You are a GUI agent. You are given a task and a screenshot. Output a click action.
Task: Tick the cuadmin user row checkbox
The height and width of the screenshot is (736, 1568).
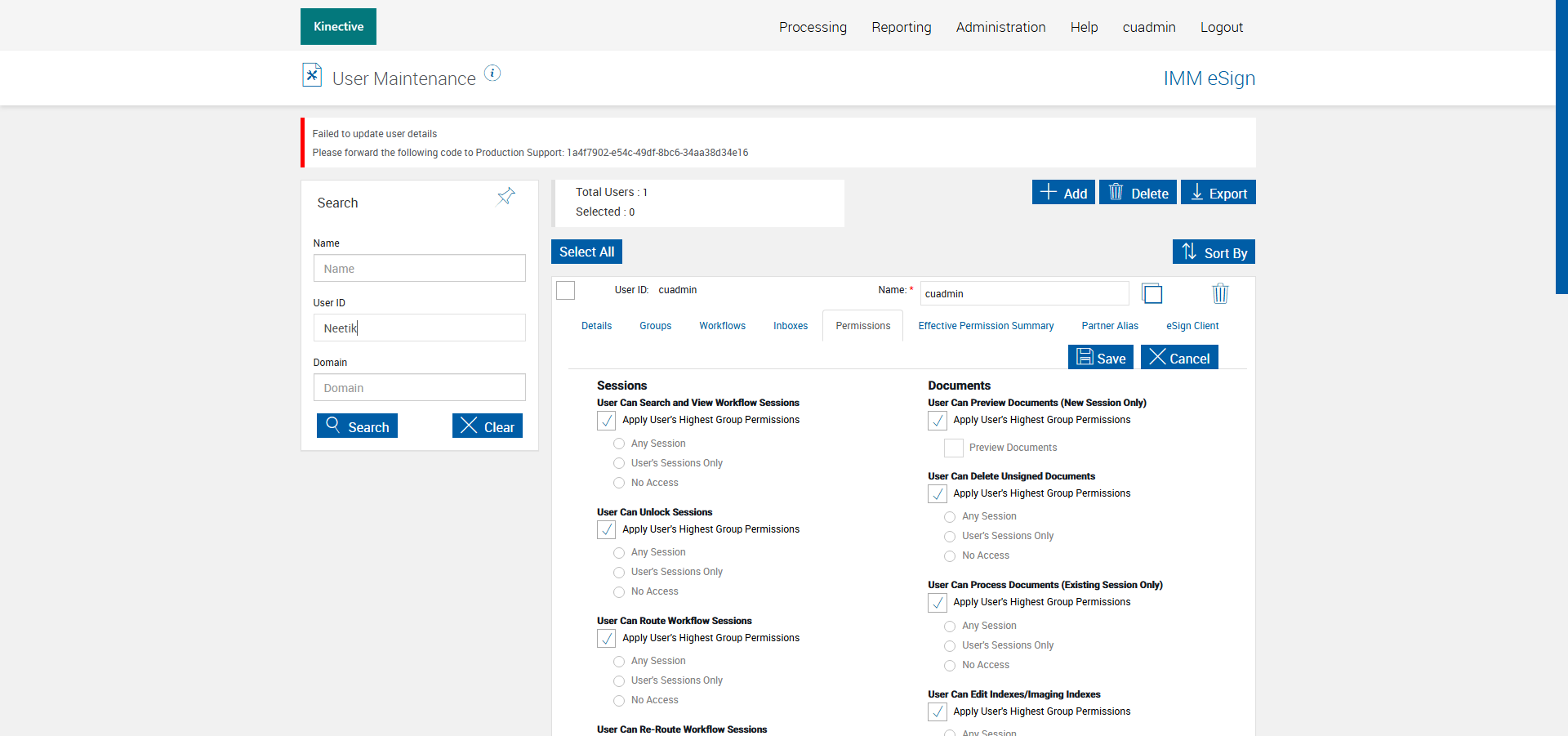(x=565, y=291)
